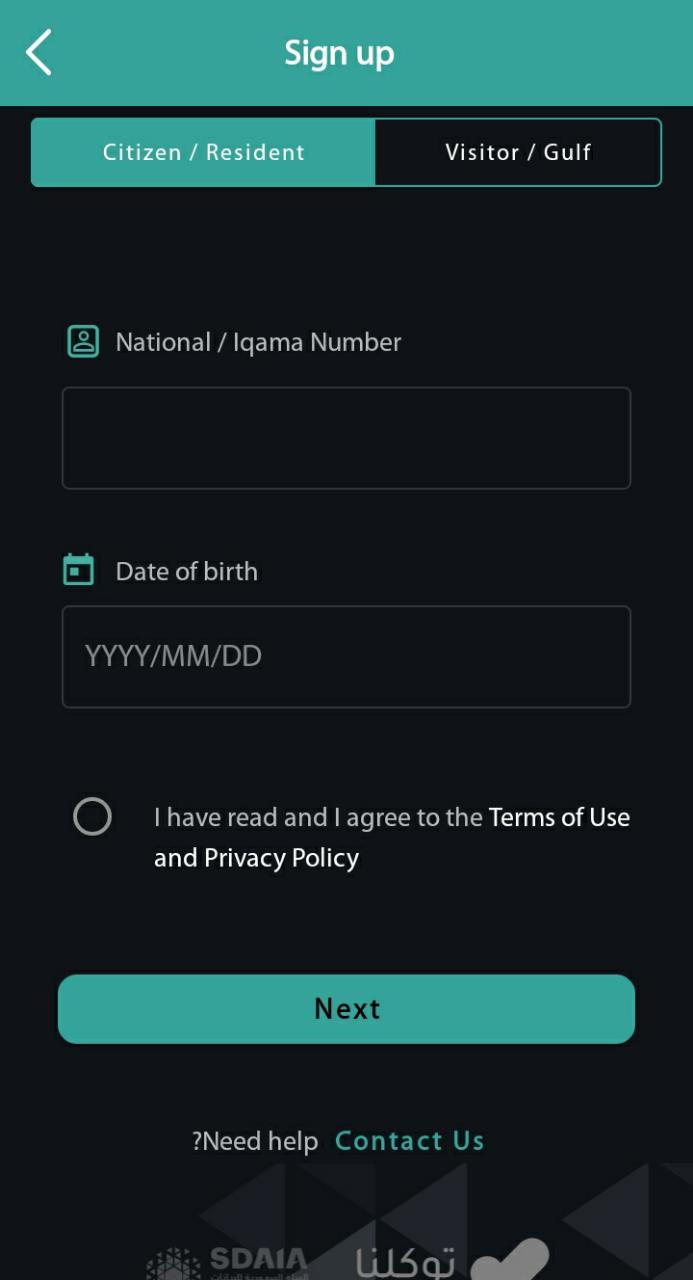Open the Contact Us link
The image size is (693, 1280).
[409, 1141]
